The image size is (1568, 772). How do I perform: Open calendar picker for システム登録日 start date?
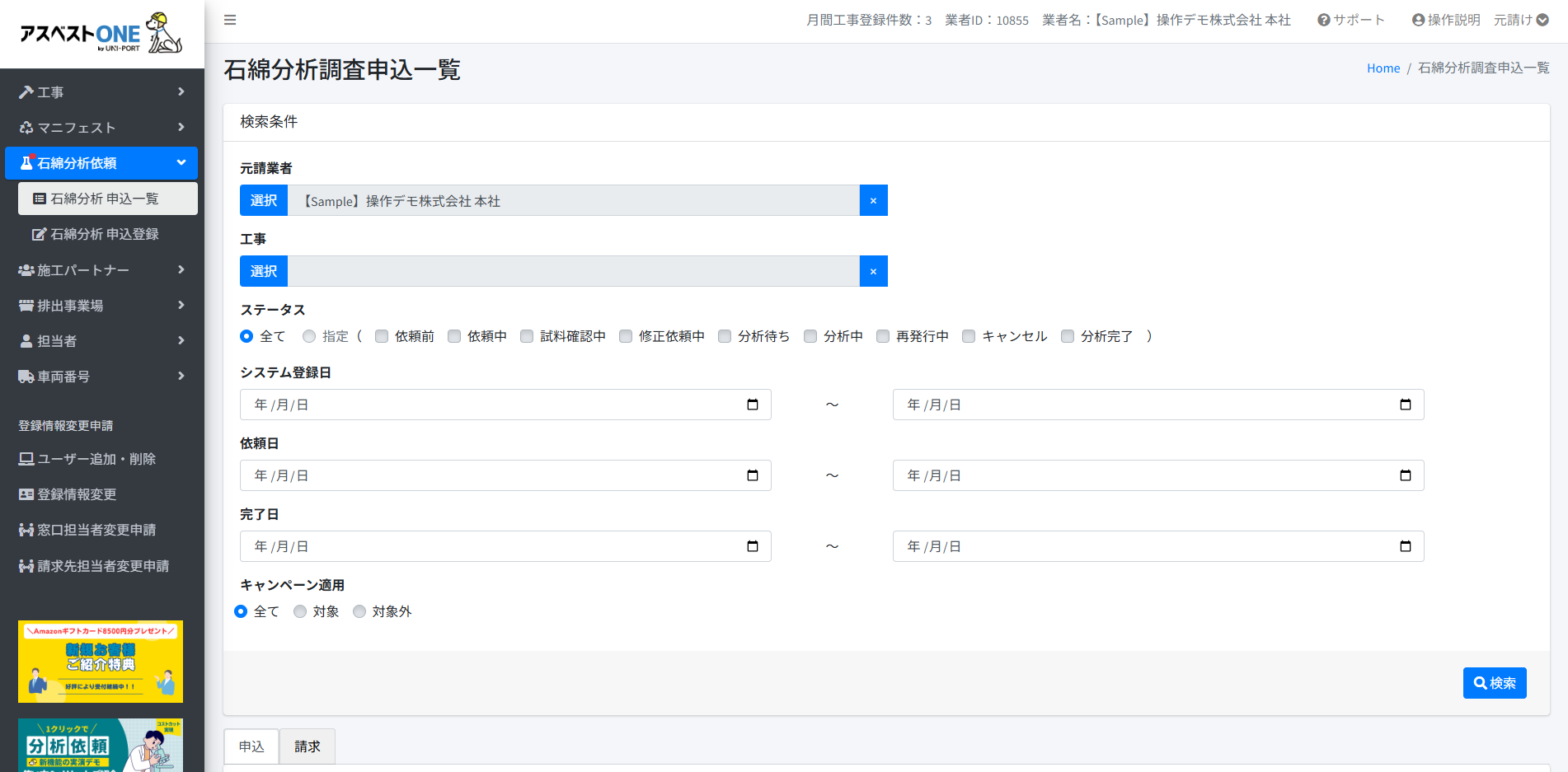pyautogui.click(x=752, y=405)
